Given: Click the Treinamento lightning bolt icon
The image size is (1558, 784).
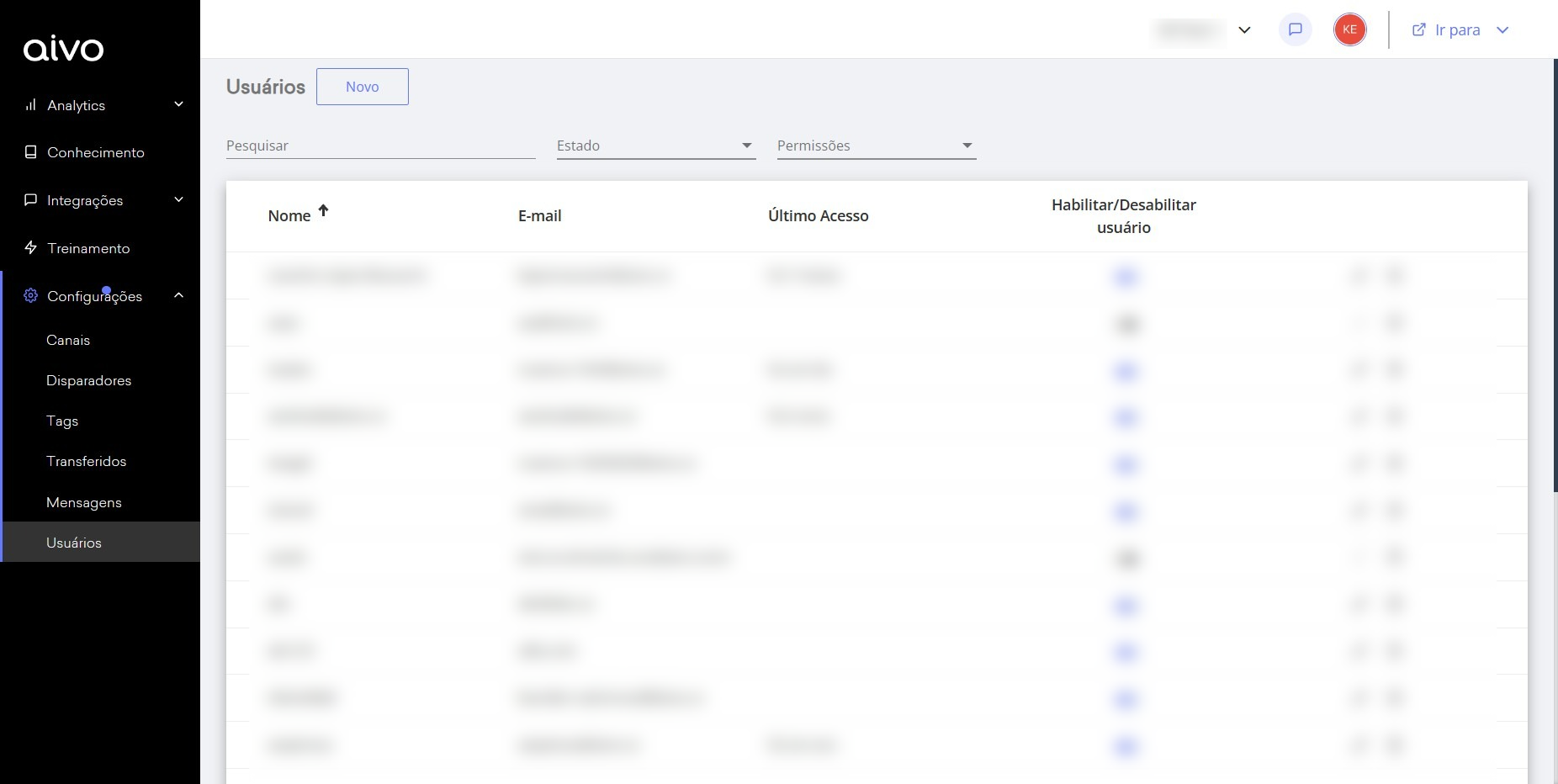Looking at the screenshot, I should coord(31,248).
